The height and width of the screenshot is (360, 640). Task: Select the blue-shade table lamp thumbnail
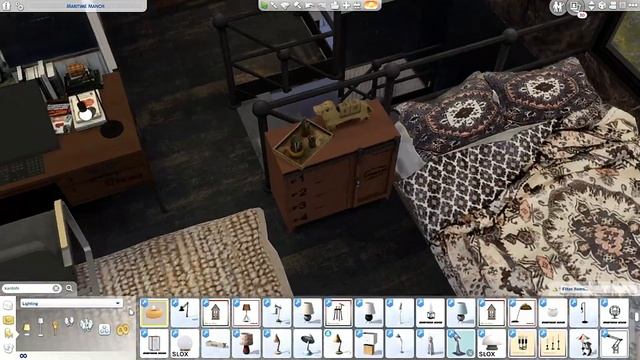(461, 313)
